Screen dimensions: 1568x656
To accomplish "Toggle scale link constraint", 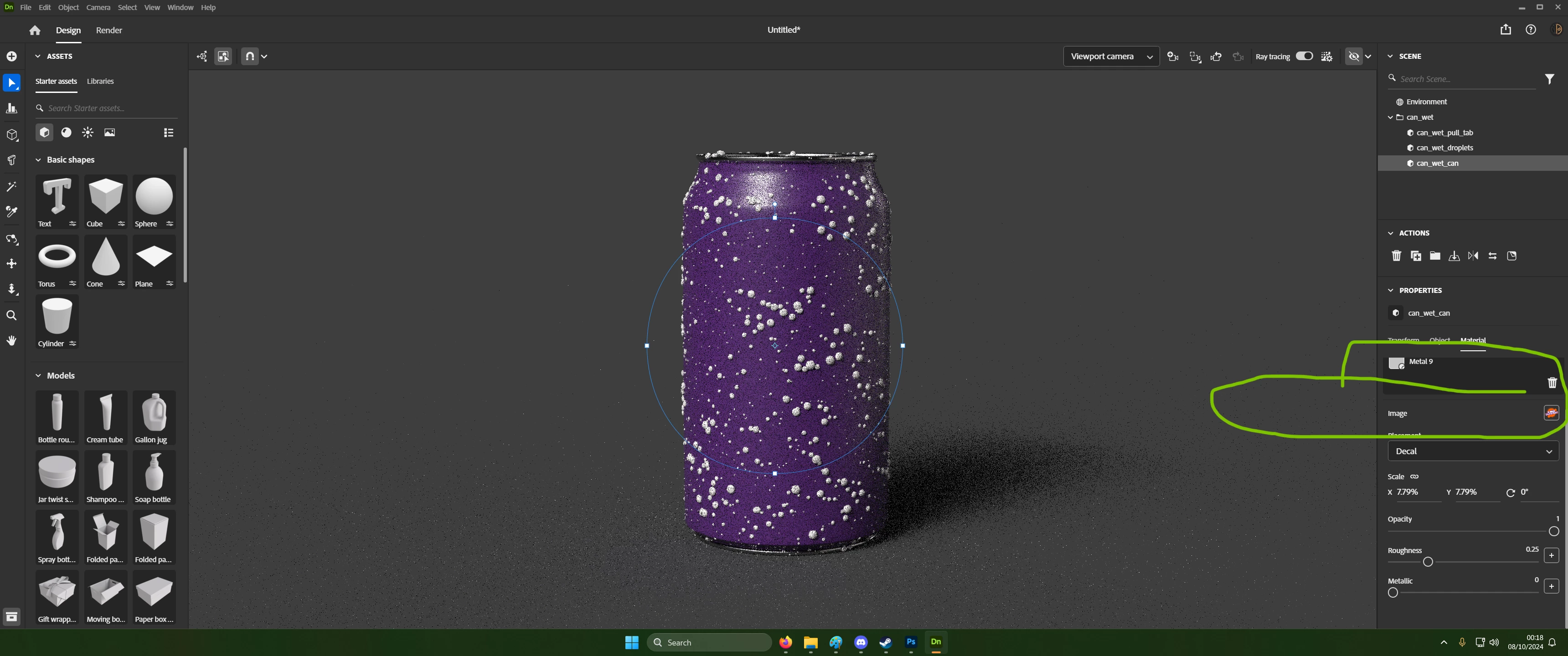I will [x=1414, y=477].
